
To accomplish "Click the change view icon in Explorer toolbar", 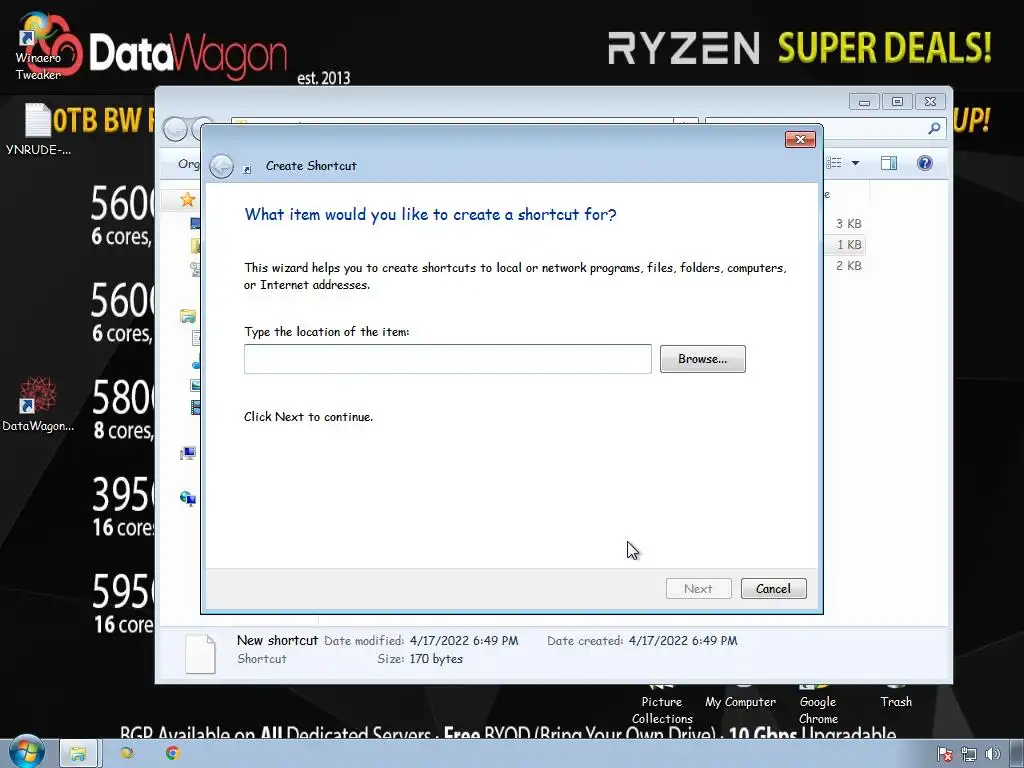I will click(834, 163).
